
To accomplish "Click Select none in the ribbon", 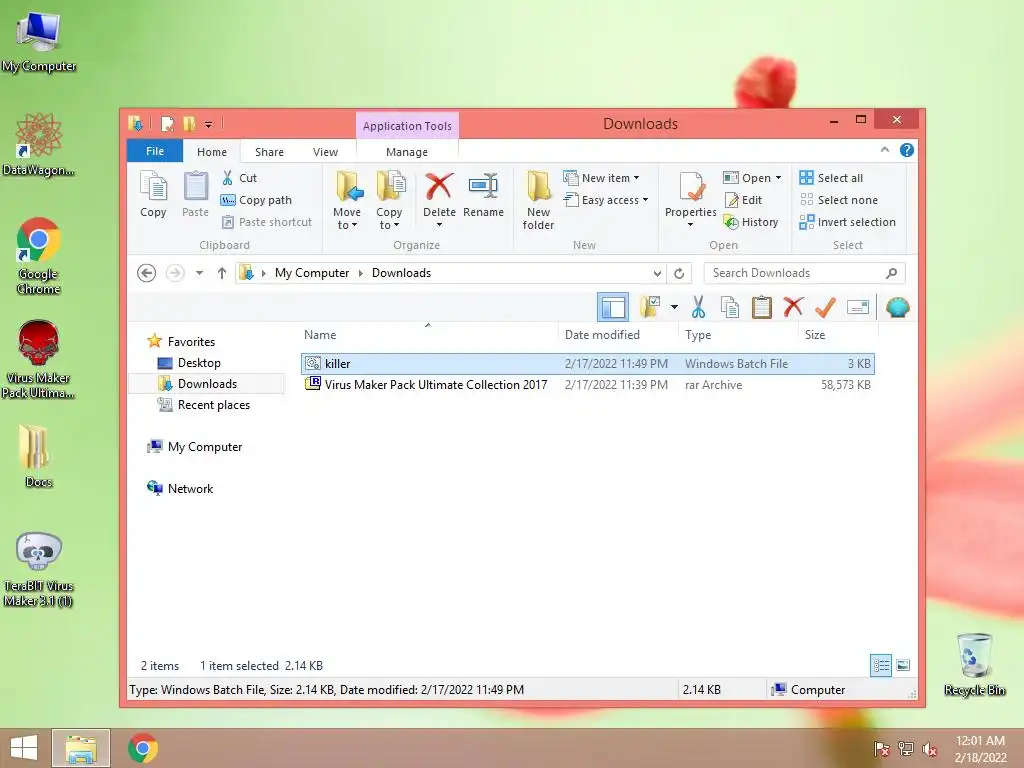I will pos(839,200).
